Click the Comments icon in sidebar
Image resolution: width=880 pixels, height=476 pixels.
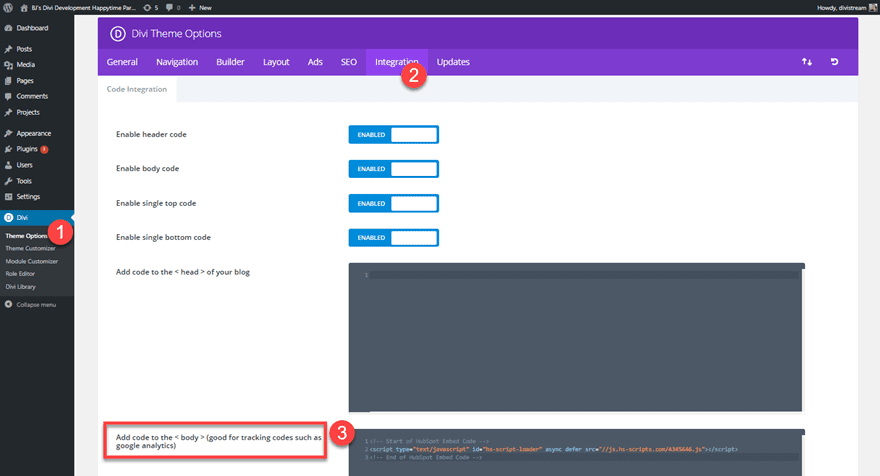[x=8, y=97]
